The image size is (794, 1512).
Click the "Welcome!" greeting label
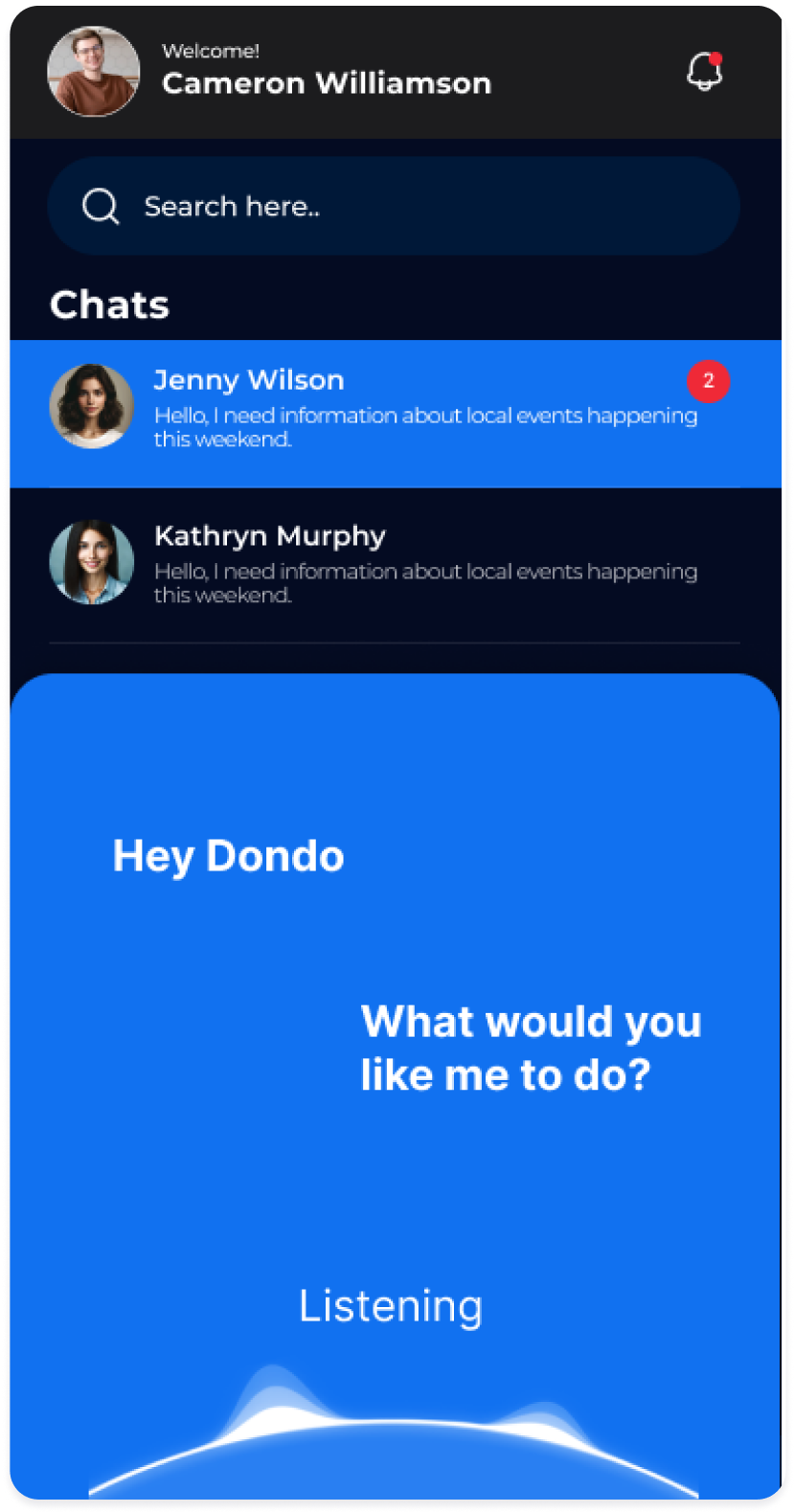coord(211,52)
